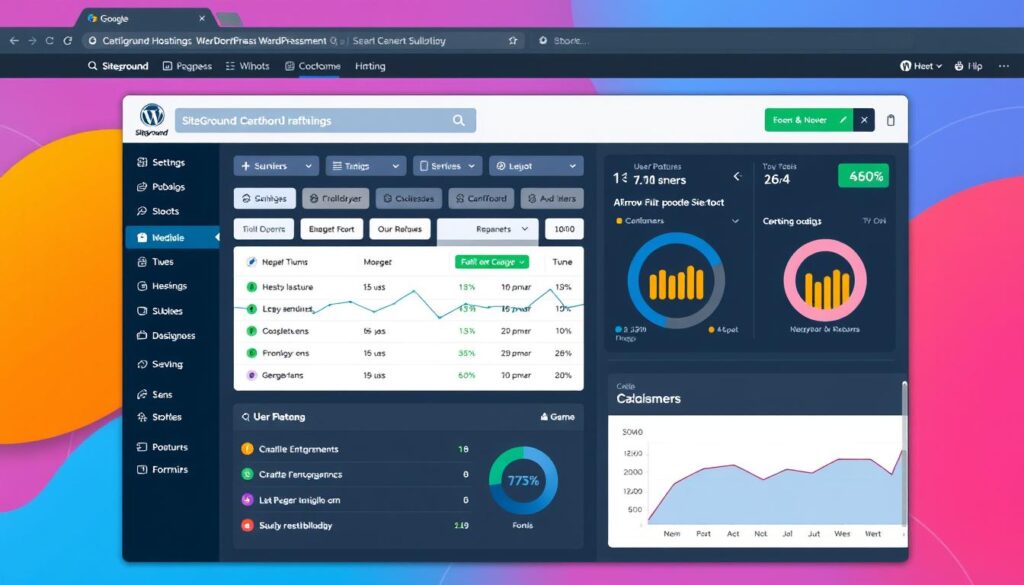Open Settings from the left sidebar
Viewport: 1024px width, 585px height.
pos(169,162)
